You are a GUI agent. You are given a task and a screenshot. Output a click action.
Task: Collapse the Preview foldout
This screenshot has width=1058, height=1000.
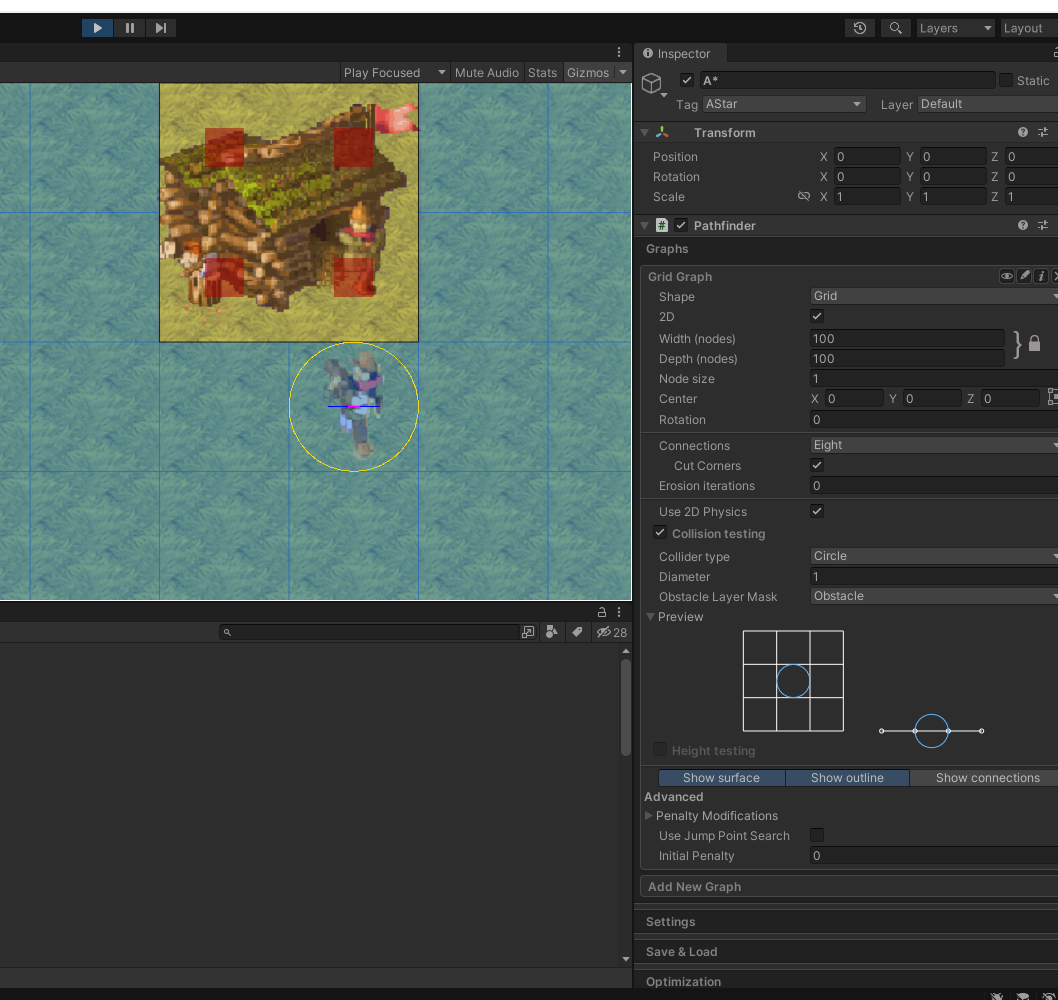(x=651, y=617)
